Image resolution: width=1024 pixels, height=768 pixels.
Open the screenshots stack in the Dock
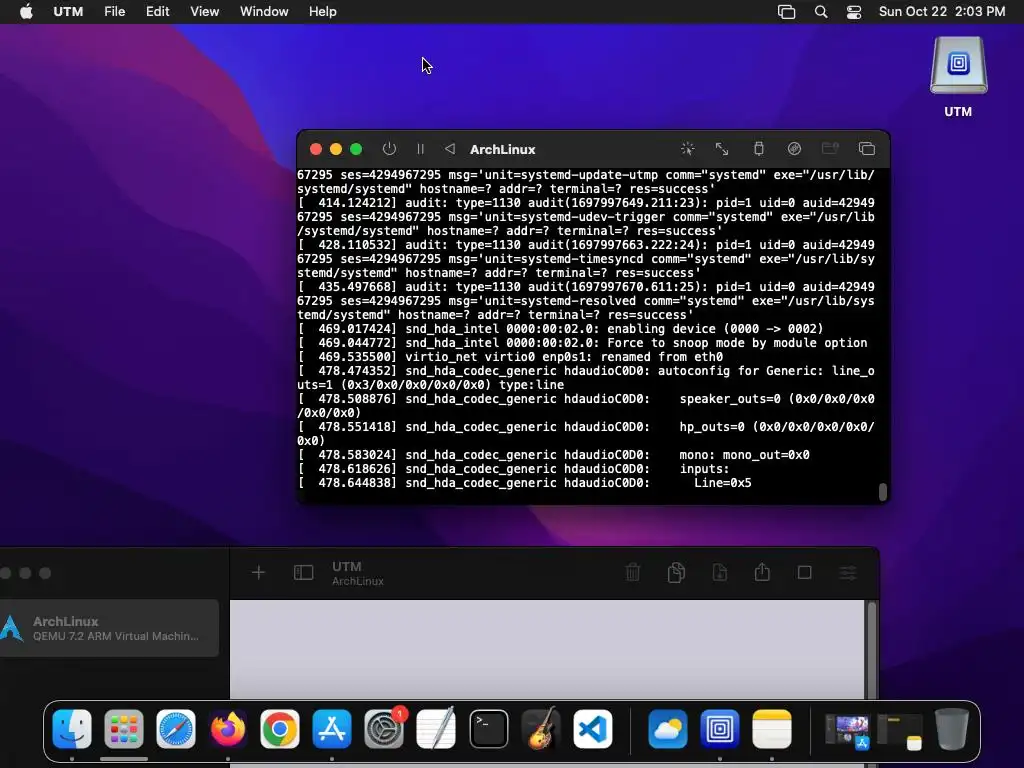(848, 730)
